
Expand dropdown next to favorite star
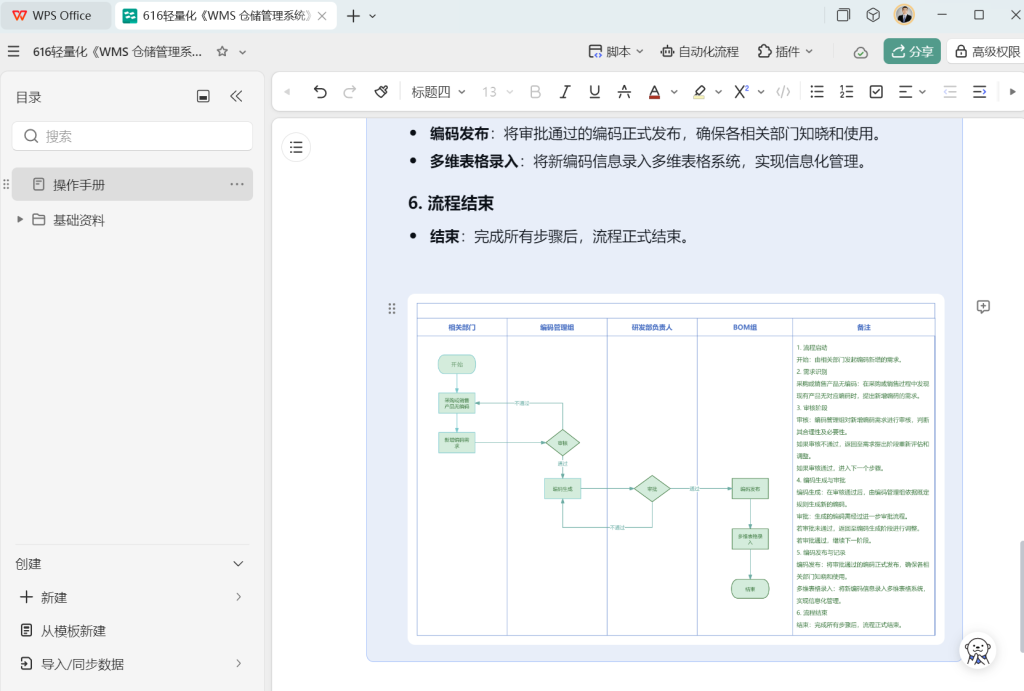pos(242,52)
